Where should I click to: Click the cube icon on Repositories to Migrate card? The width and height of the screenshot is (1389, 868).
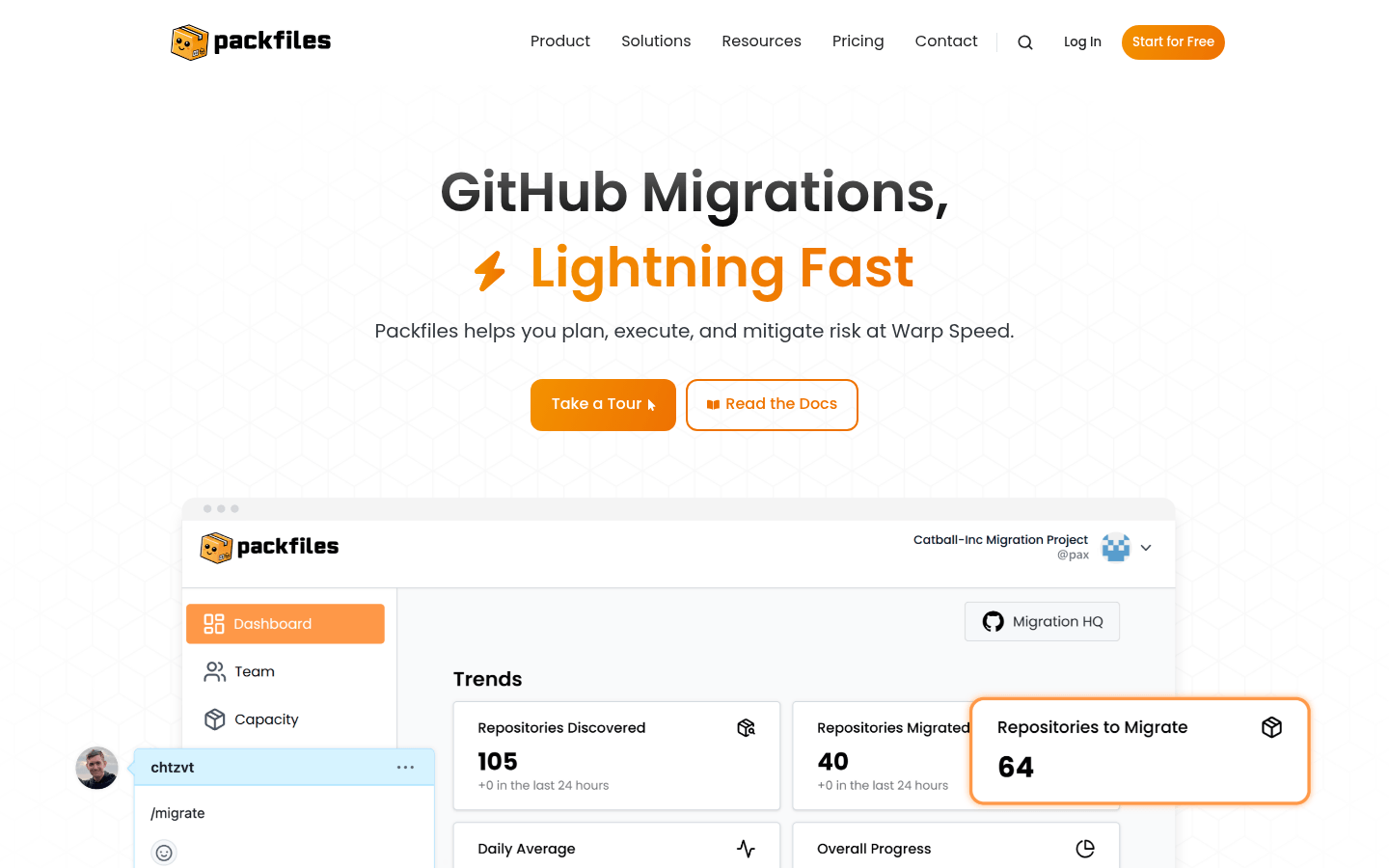(1271, 727)
